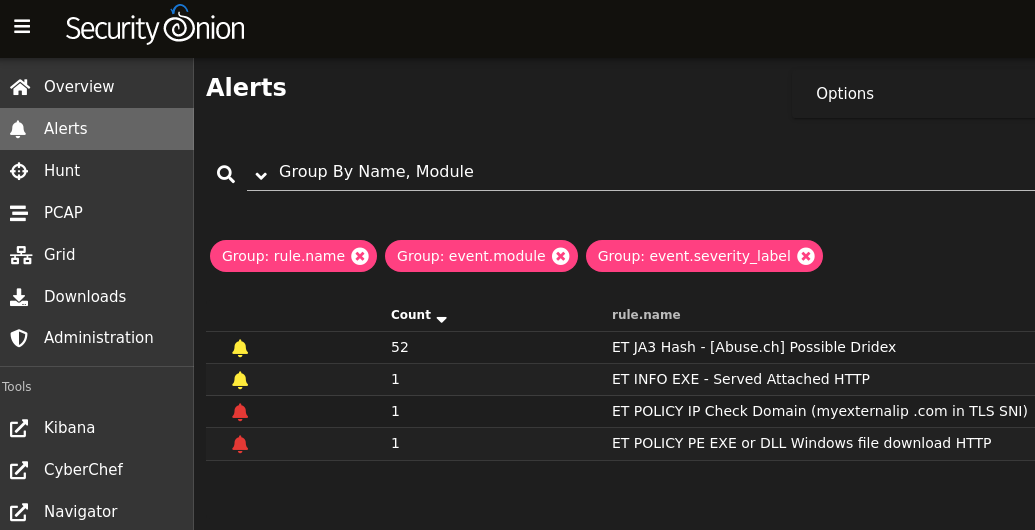Click red bell for PE EXE download alert

(x=240, y=444)
